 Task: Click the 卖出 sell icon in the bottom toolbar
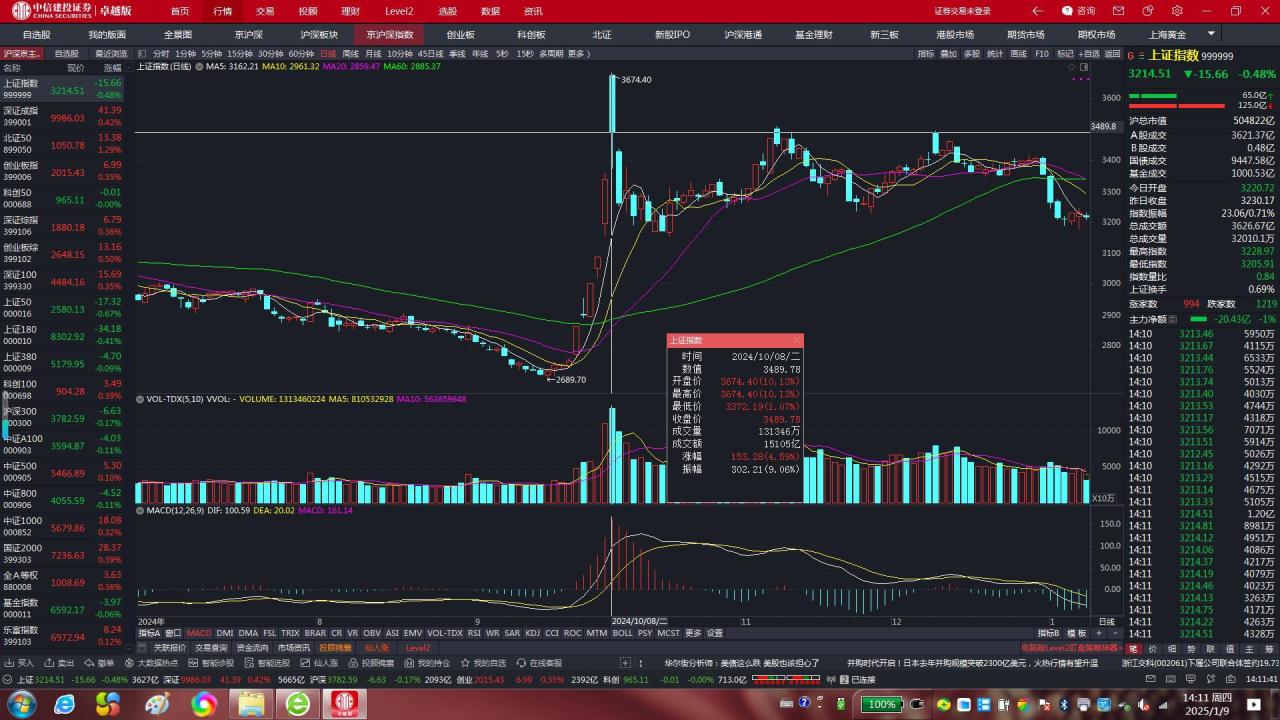[x=59, y=663]
